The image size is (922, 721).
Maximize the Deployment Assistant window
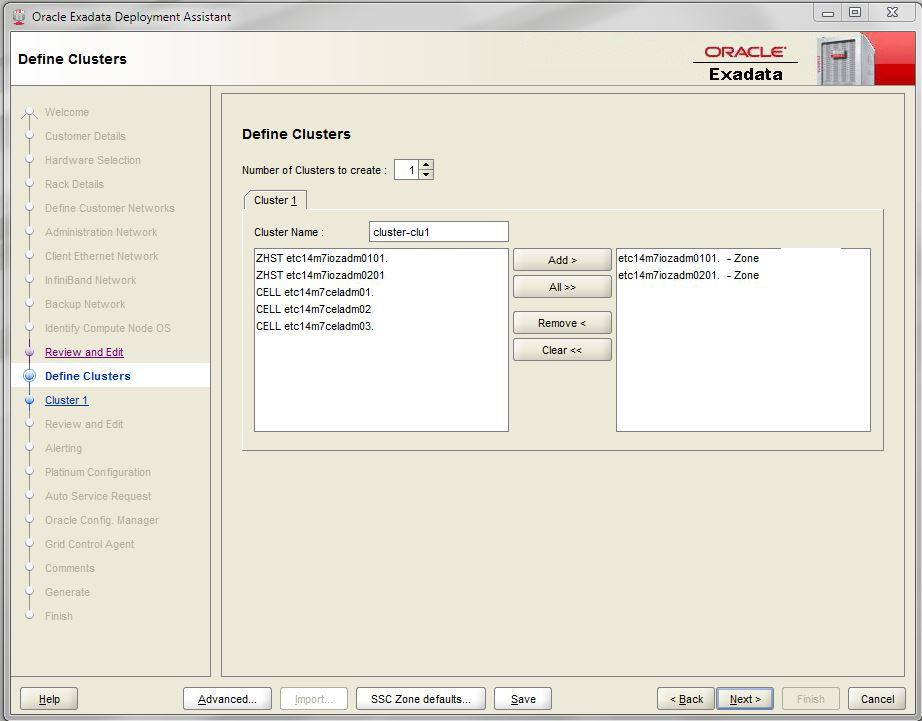(x=855, y=12)
